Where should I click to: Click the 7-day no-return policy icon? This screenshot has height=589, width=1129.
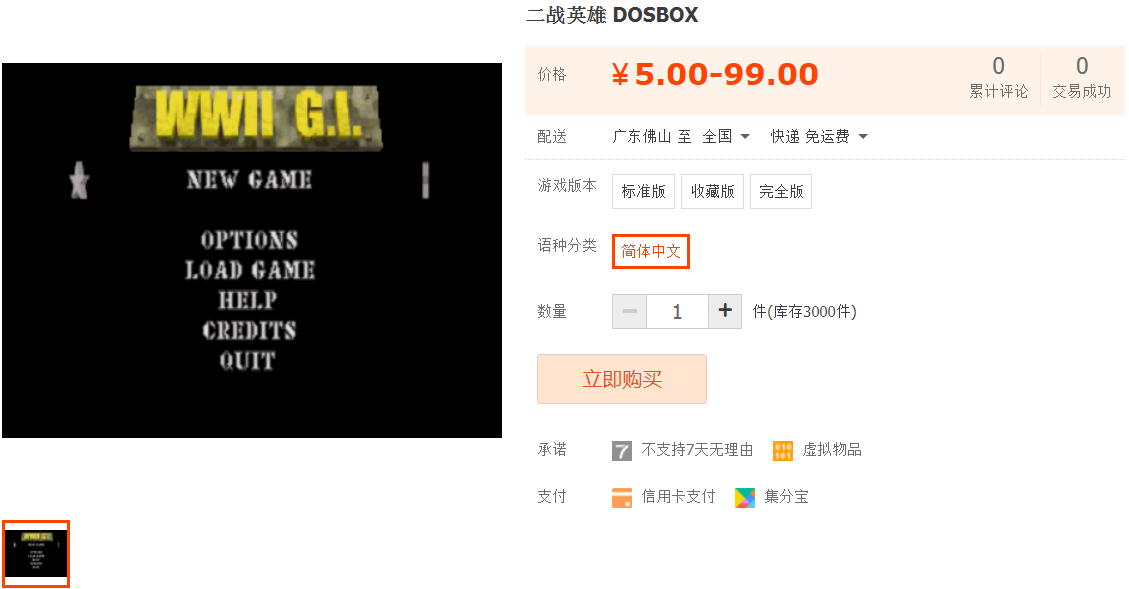click(621, 451)
